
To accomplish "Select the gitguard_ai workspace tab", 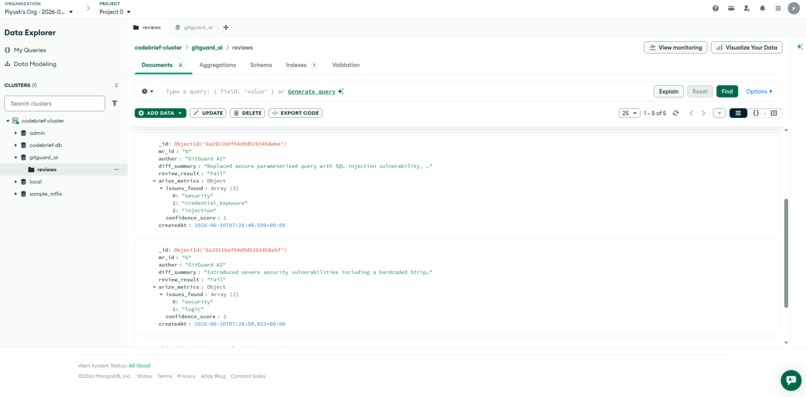I will [x=194, y=27].
